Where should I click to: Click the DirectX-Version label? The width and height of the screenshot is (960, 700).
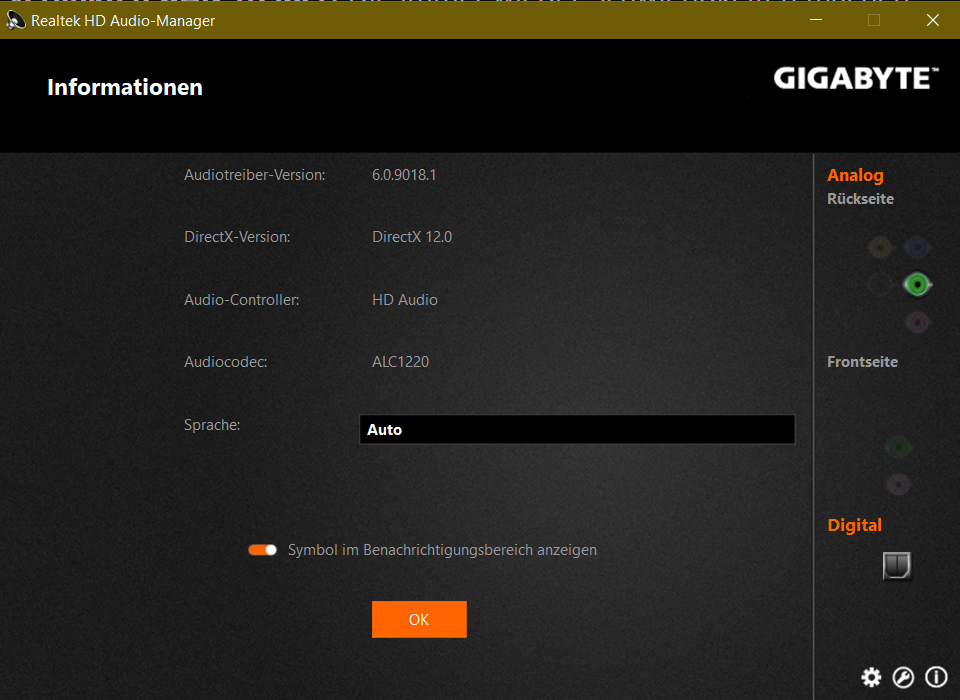(x=238, y=237)
